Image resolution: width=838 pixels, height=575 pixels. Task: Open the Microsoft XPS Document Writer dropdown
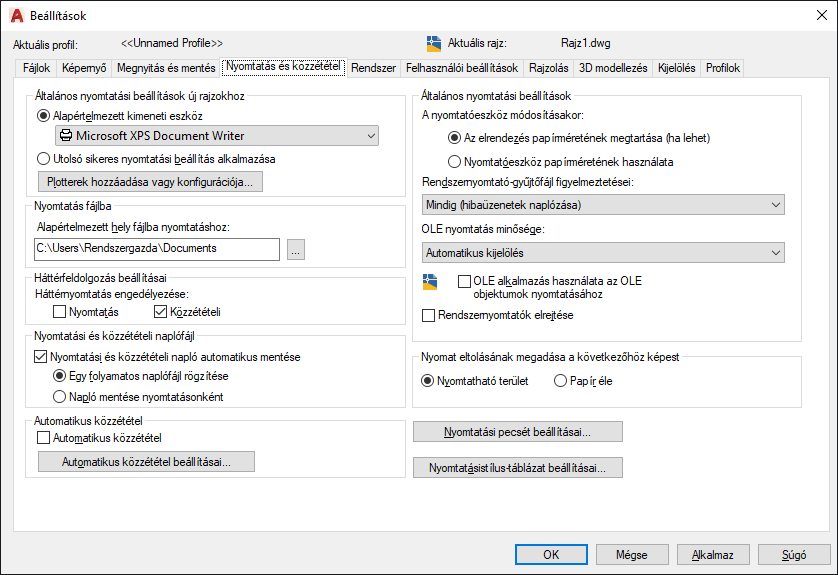coord(217,136)
